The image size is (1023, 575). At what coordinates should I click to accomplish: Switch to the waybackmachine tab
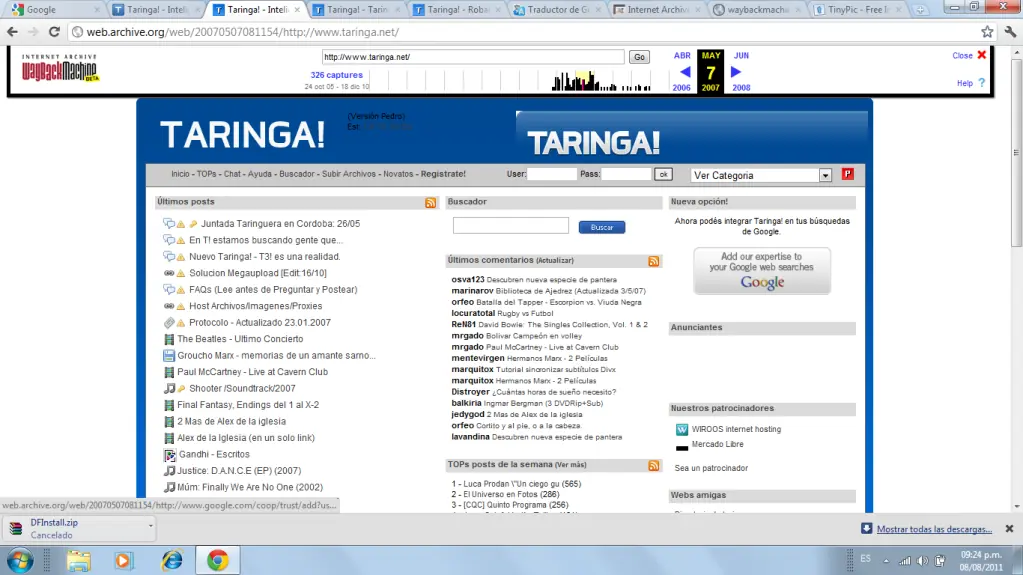click(x=759, y=9)
